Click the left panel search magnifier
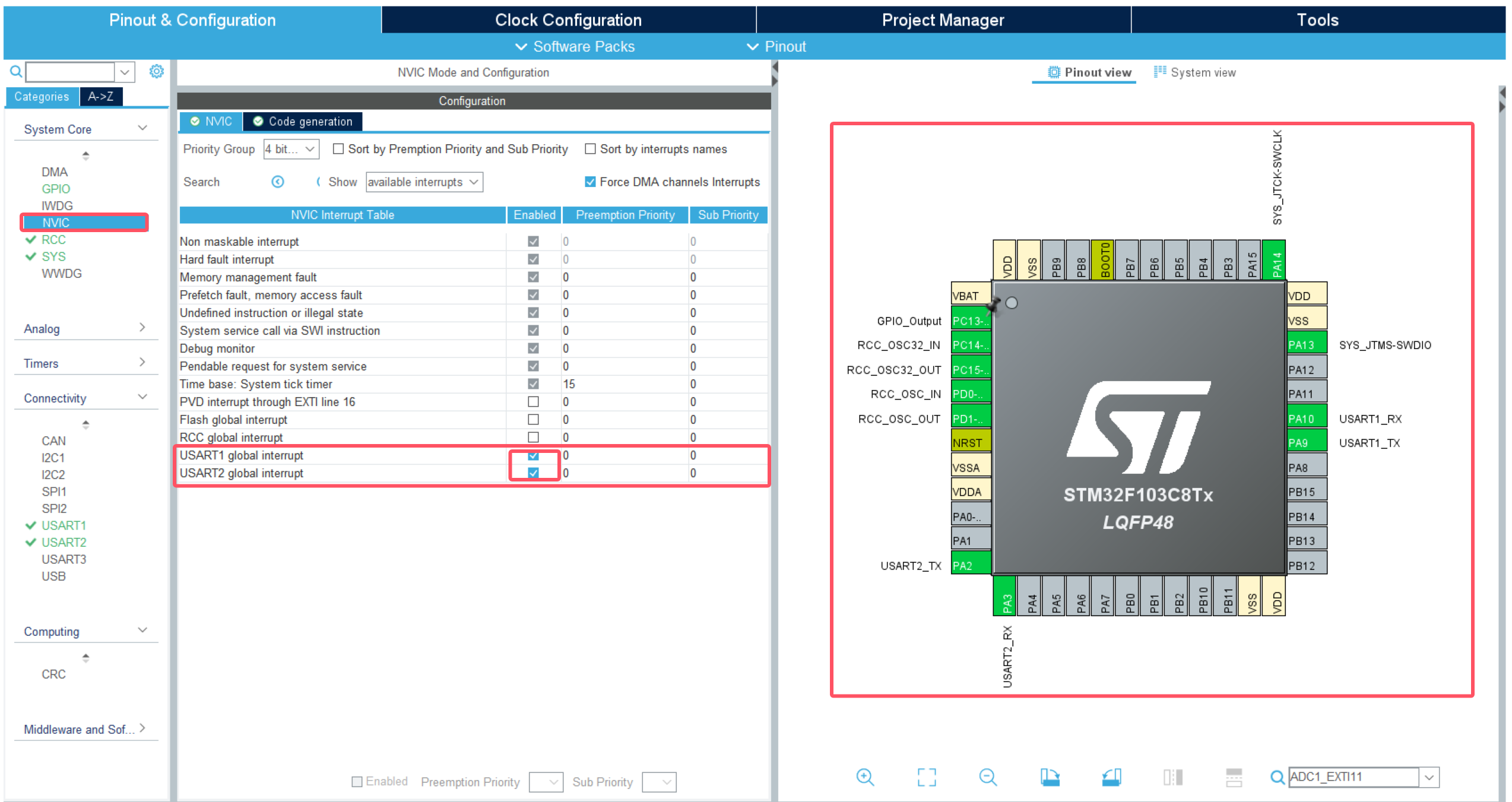This screenshot has height=802, width=1512. [x=16, y=72]
